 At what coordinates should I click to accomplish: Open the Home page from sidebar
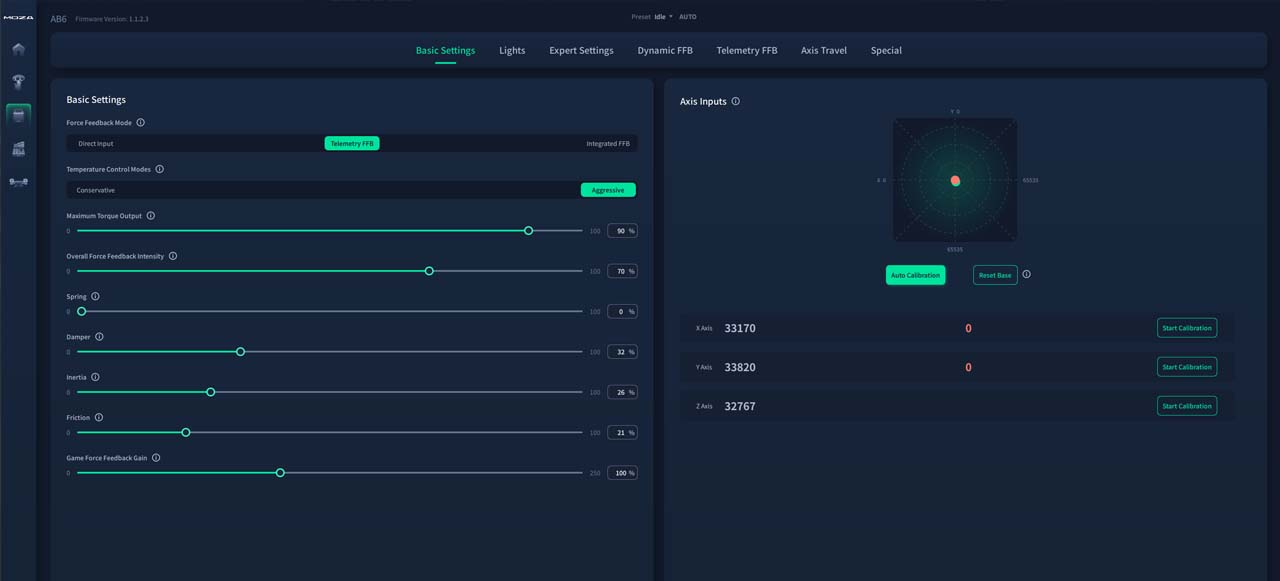coord(18,49)
